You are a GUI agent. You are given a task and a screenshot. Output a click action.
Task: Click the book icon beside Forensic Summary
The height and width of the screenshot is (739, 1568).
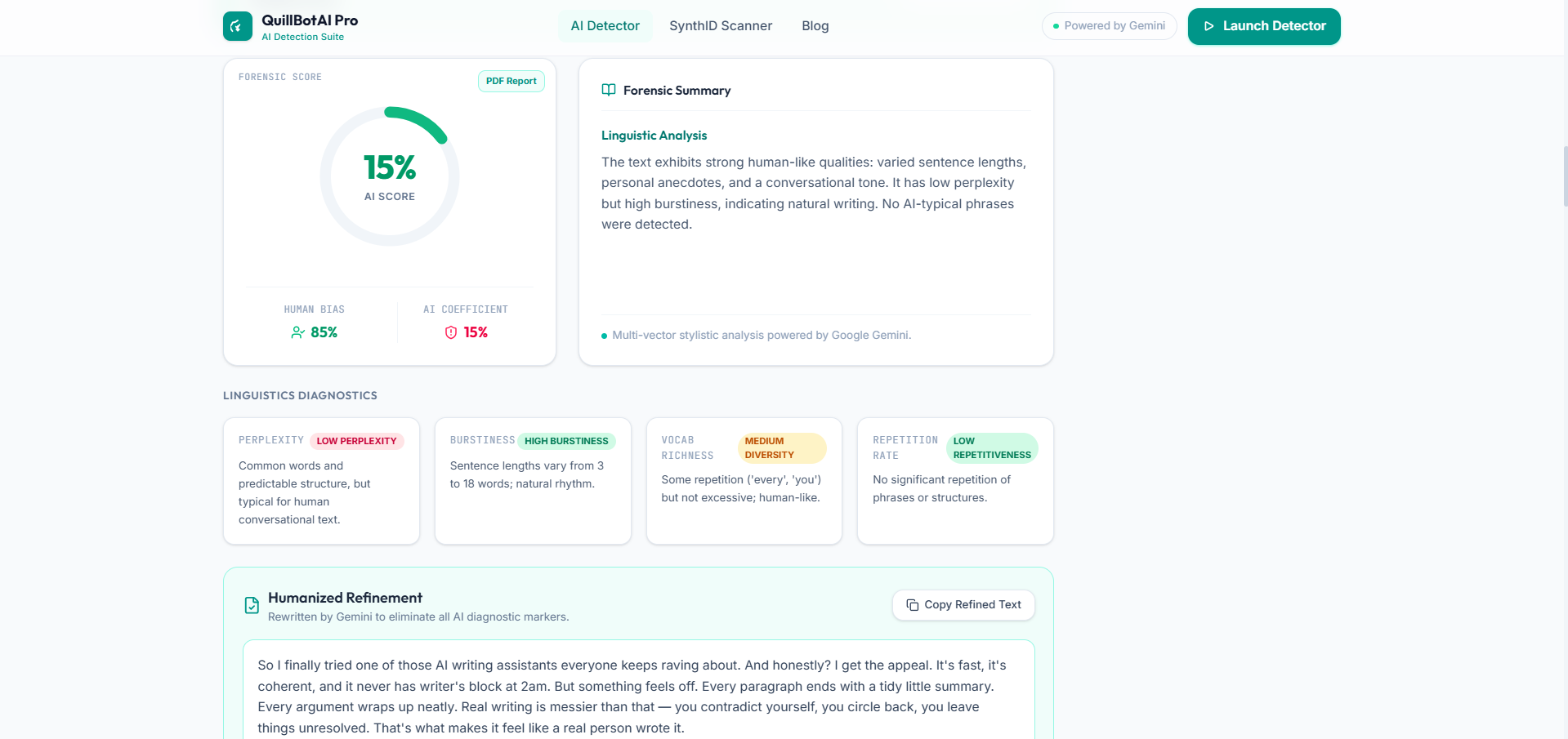click(609, 90)
